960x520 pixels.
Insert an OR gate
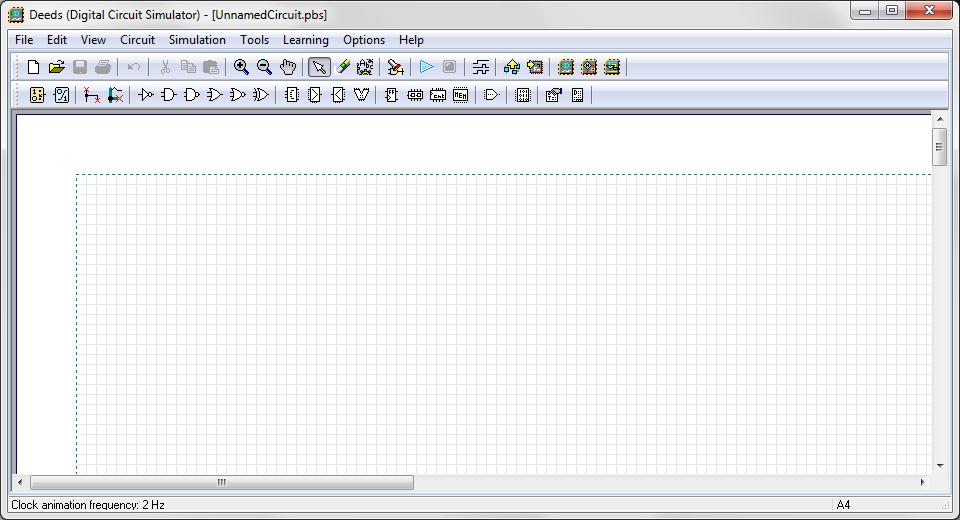(x=215, y=95)
